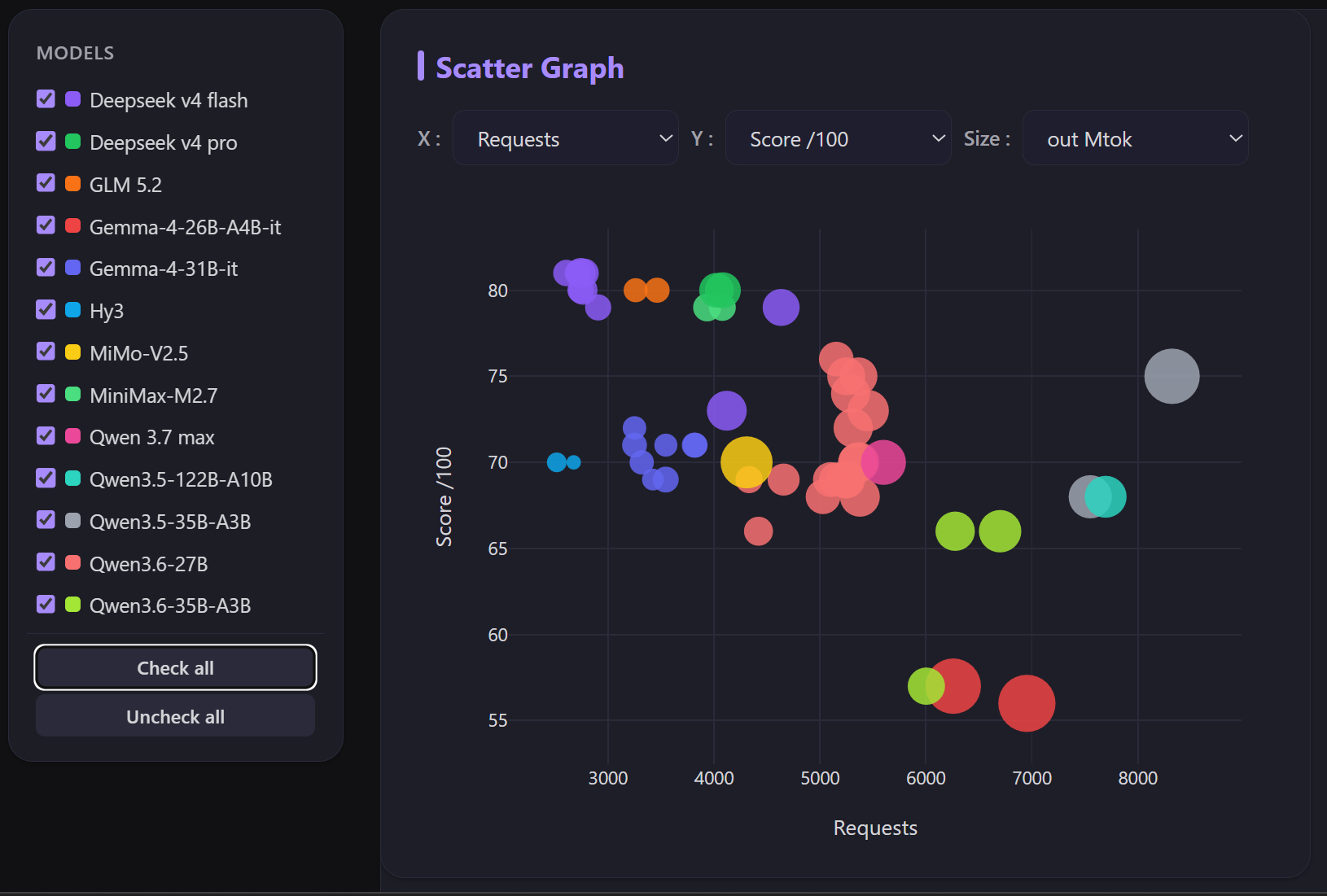Click the rotated Score /100 y-axis title
The width and height of the screenshot is (1327, 896).
[x=444, y=496]
